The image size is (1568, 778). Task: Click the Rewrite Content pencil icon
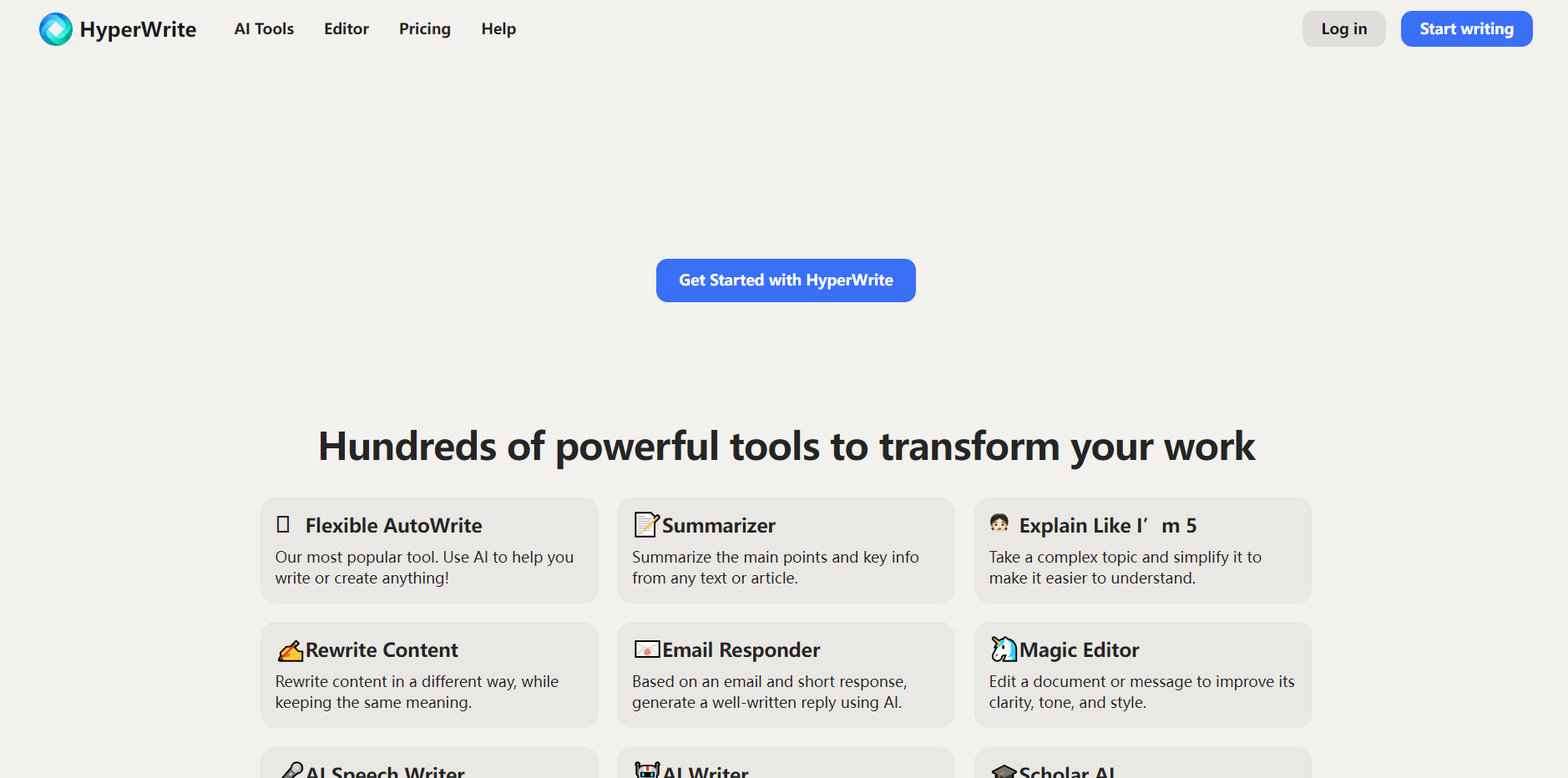pyautogui.click(x=290, y=649)
